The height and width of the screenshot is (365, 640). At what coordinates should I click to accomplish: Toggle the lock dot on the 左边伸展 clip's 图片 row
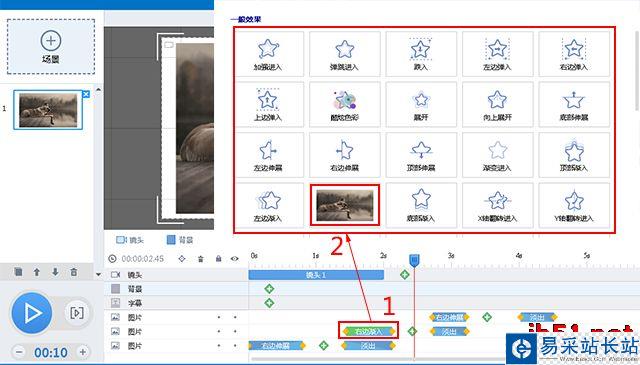(x=219, y=346)
